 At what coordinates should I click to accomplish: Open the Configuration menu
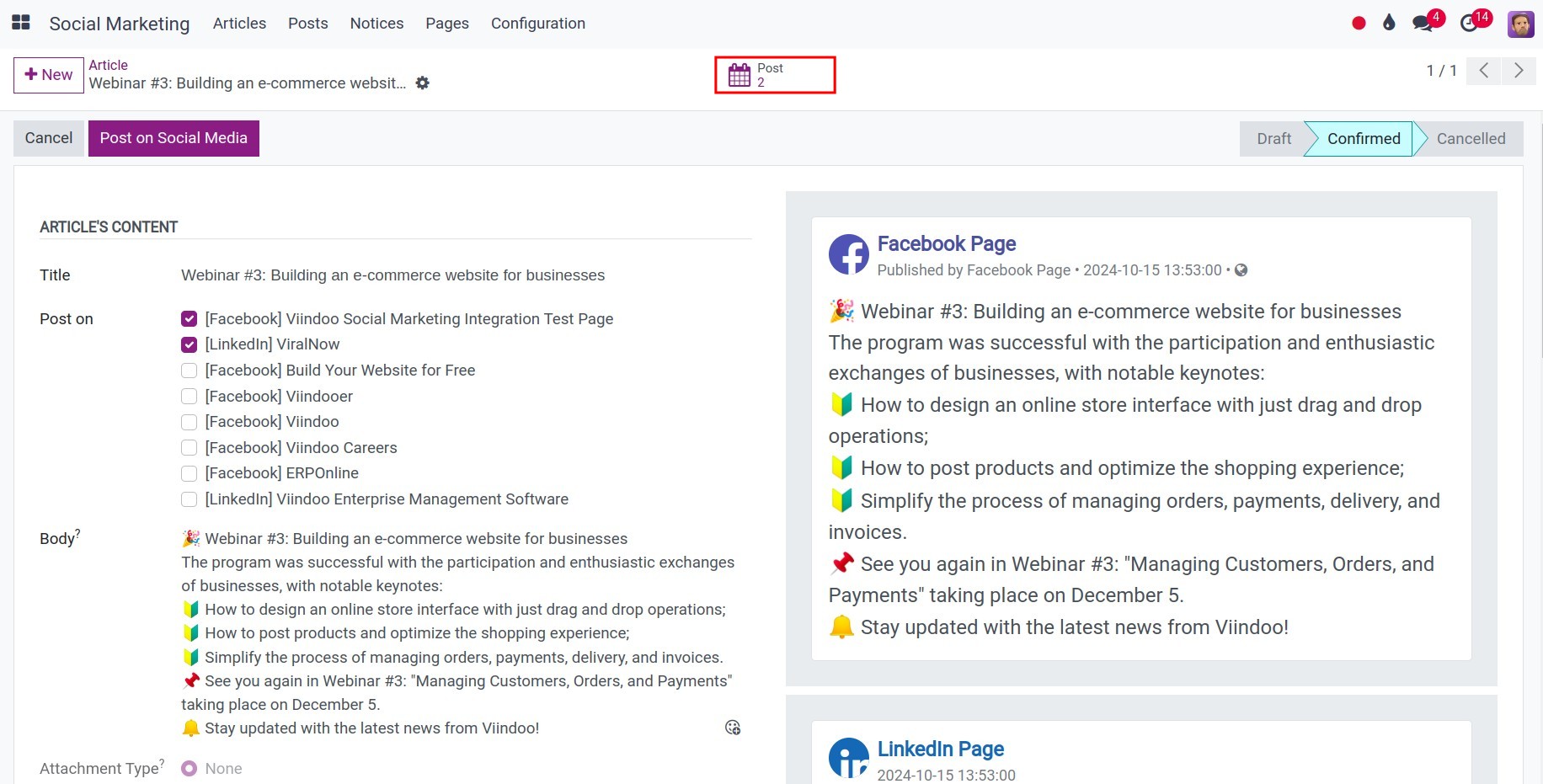[x=538, y=24]
